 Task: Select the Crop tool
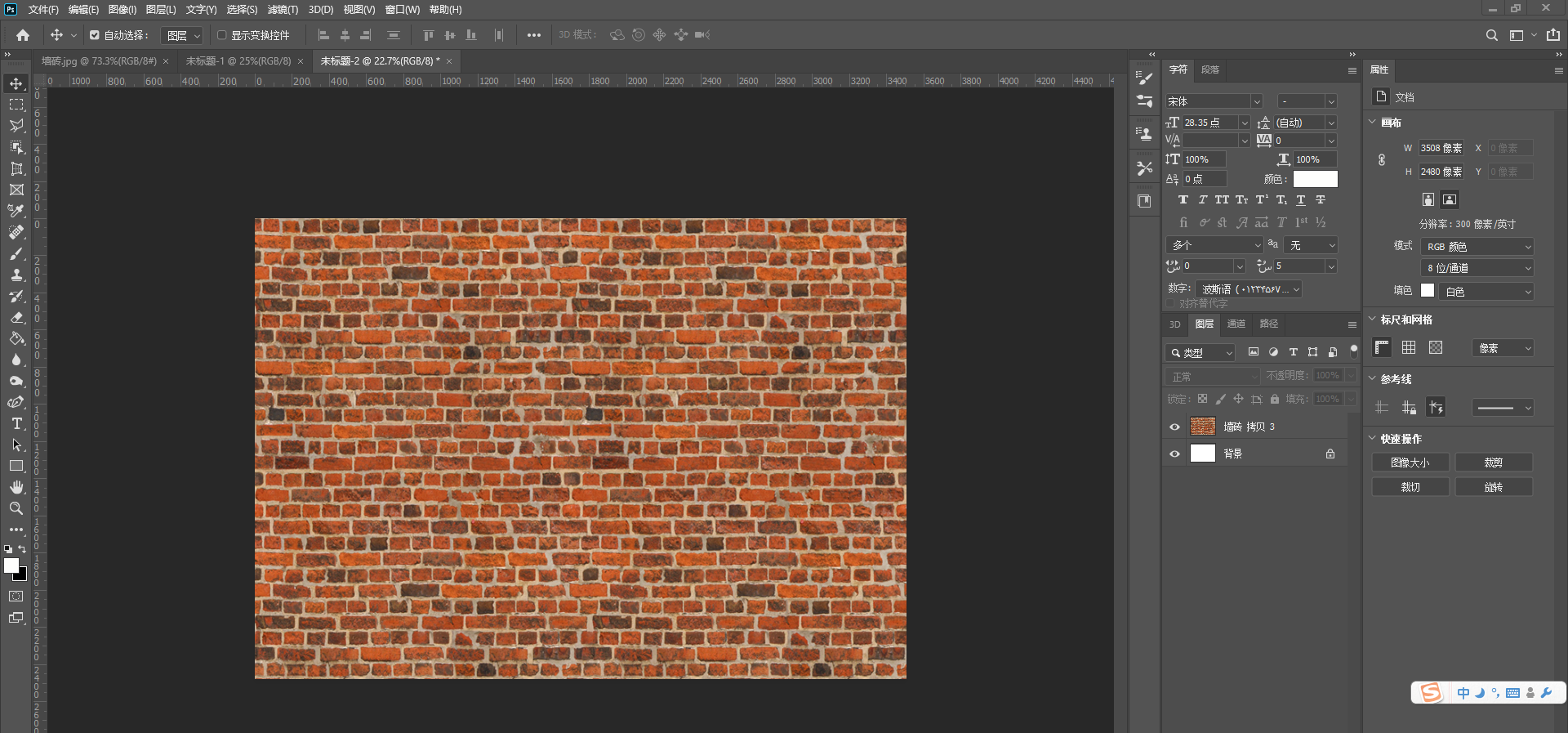16,168
